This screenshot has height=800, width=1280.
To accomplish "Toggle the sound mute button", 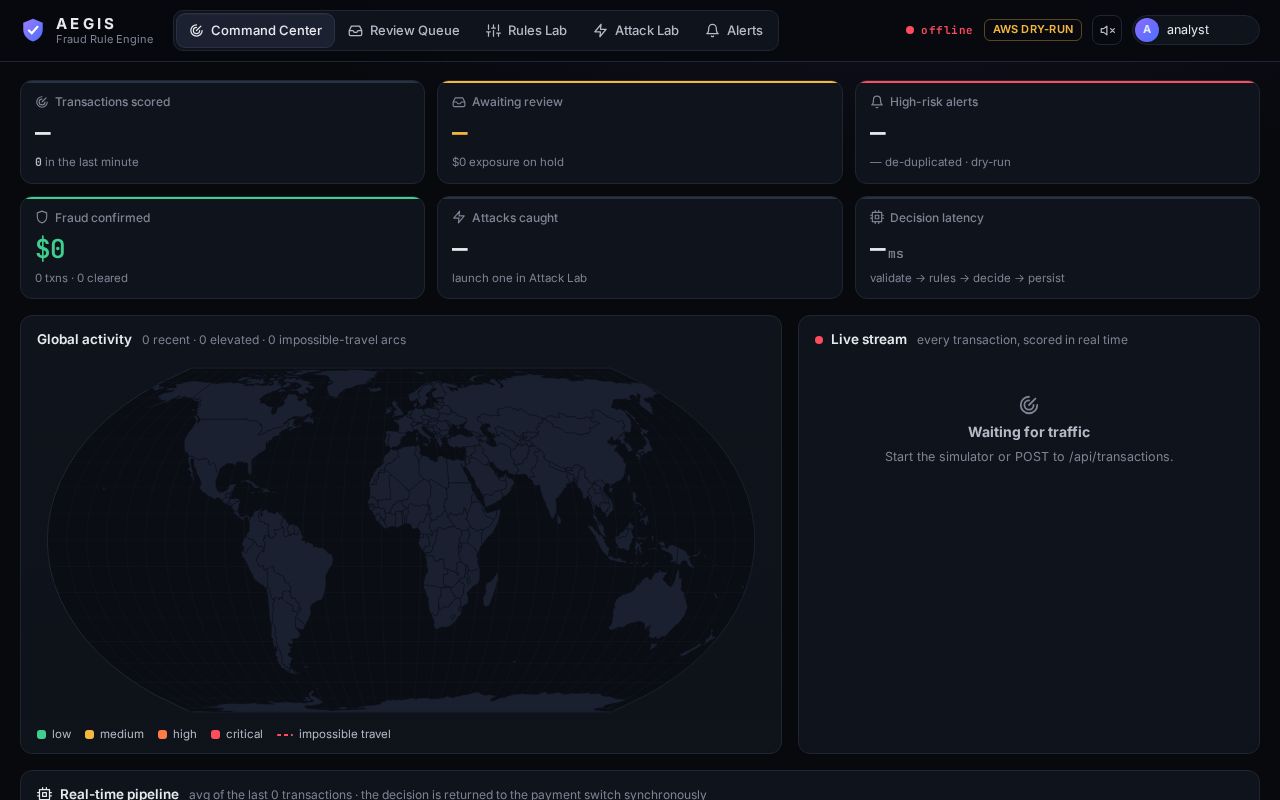I will tap(1107, 30).
